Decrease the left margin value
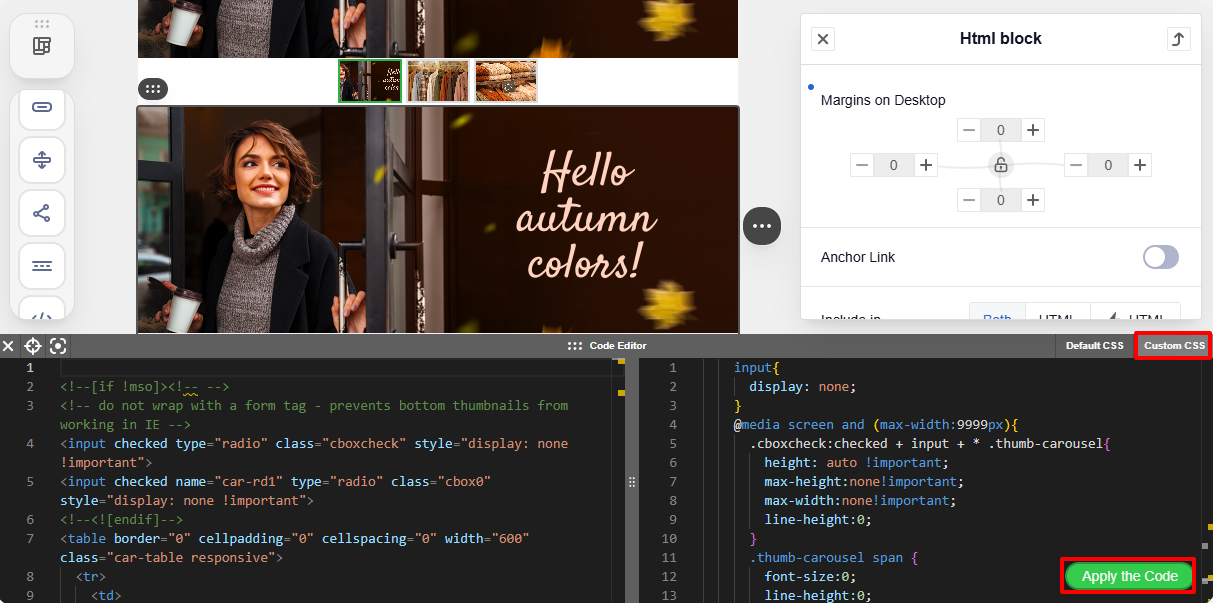This screenshot has width=1213, height=603. coord(862,165)
